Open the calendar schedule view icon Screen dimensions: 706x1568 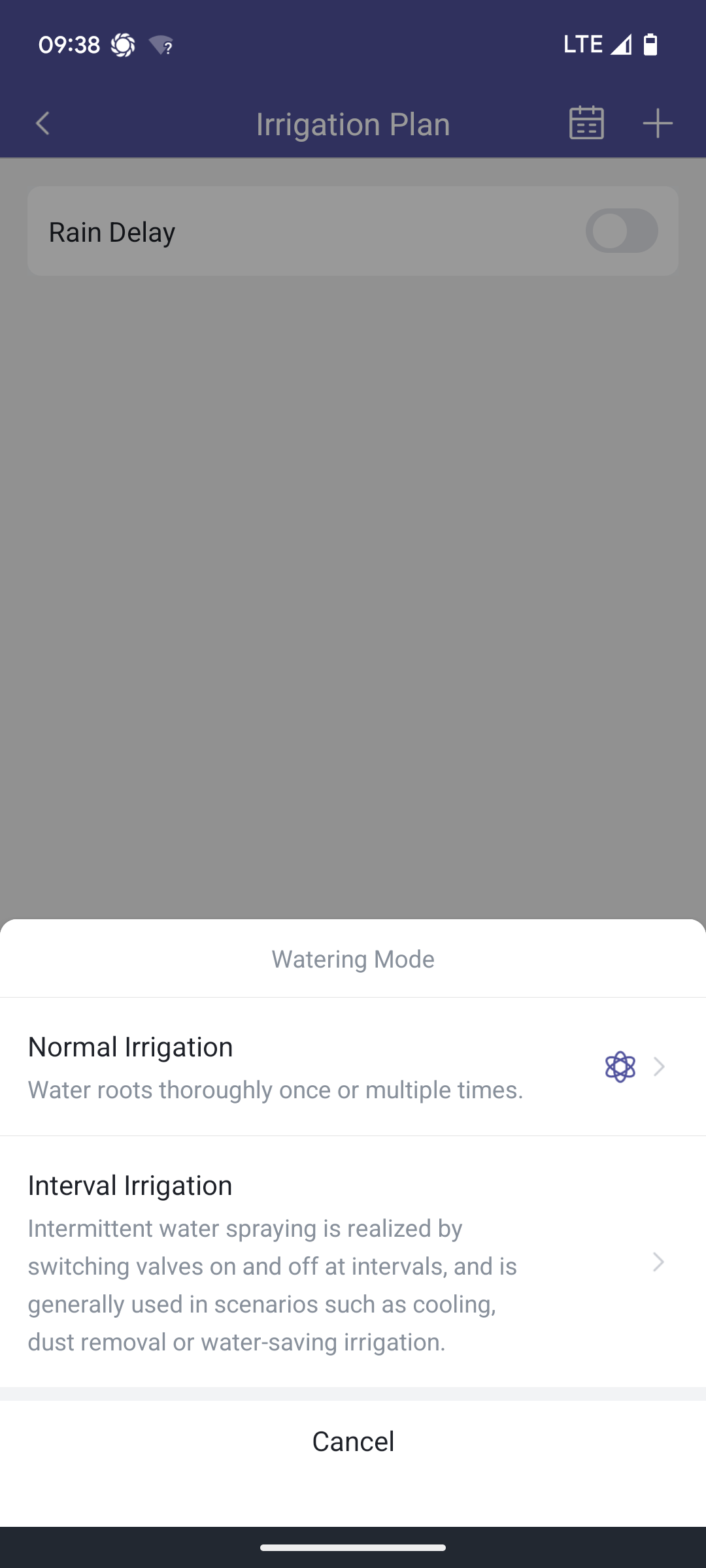[586, 123]
